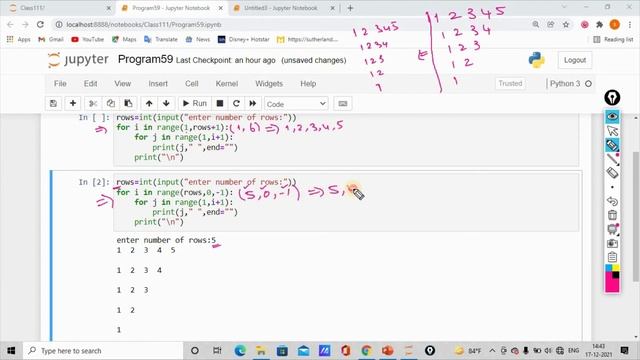Run the selected cell

(x=195, y=104)
